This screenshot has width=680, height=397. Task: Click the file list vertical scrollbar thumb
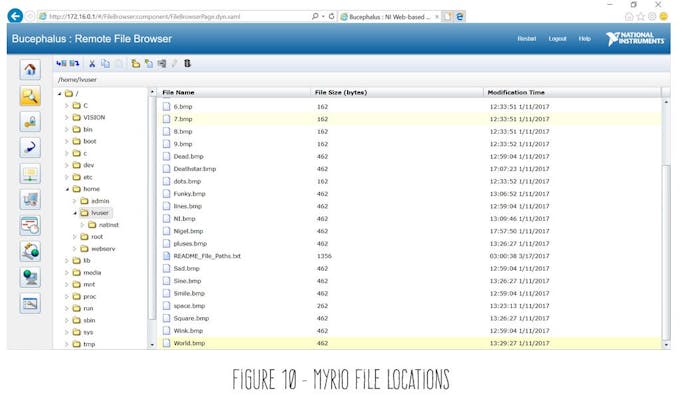pyautogui.click(x=666, y=252)
